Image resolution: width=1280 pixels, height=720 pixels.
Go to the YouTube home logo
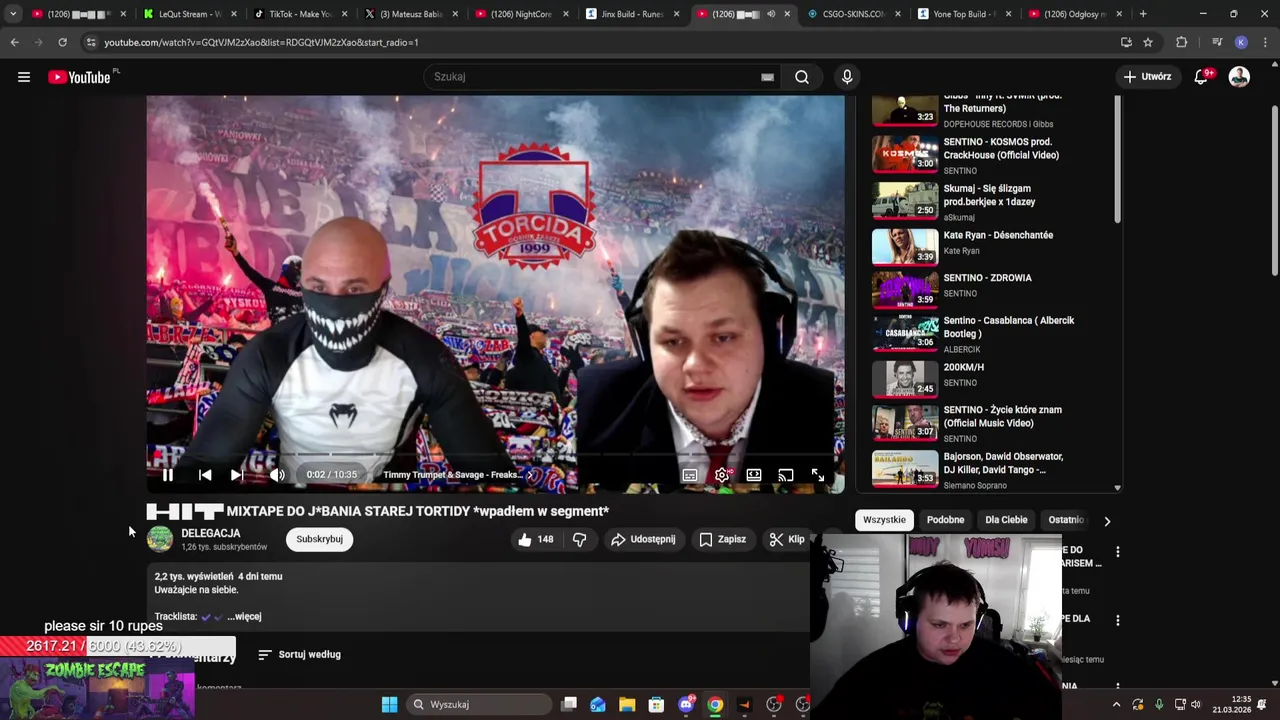pos(80,77)
